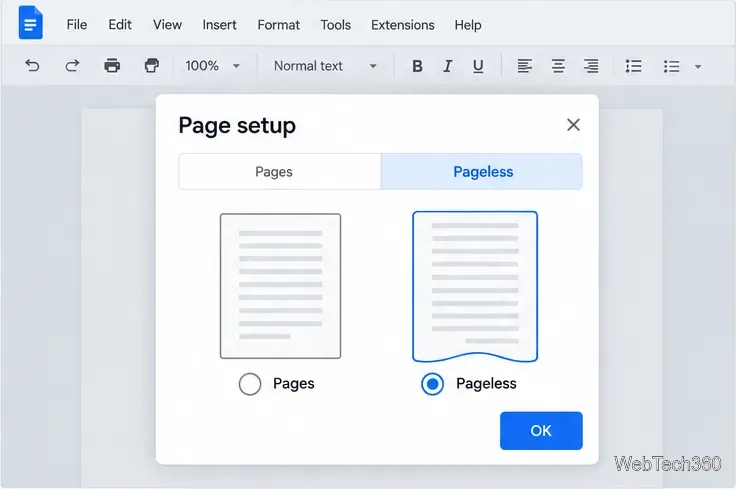
Task: Click the paint format icon
Action: click(152, 65)
